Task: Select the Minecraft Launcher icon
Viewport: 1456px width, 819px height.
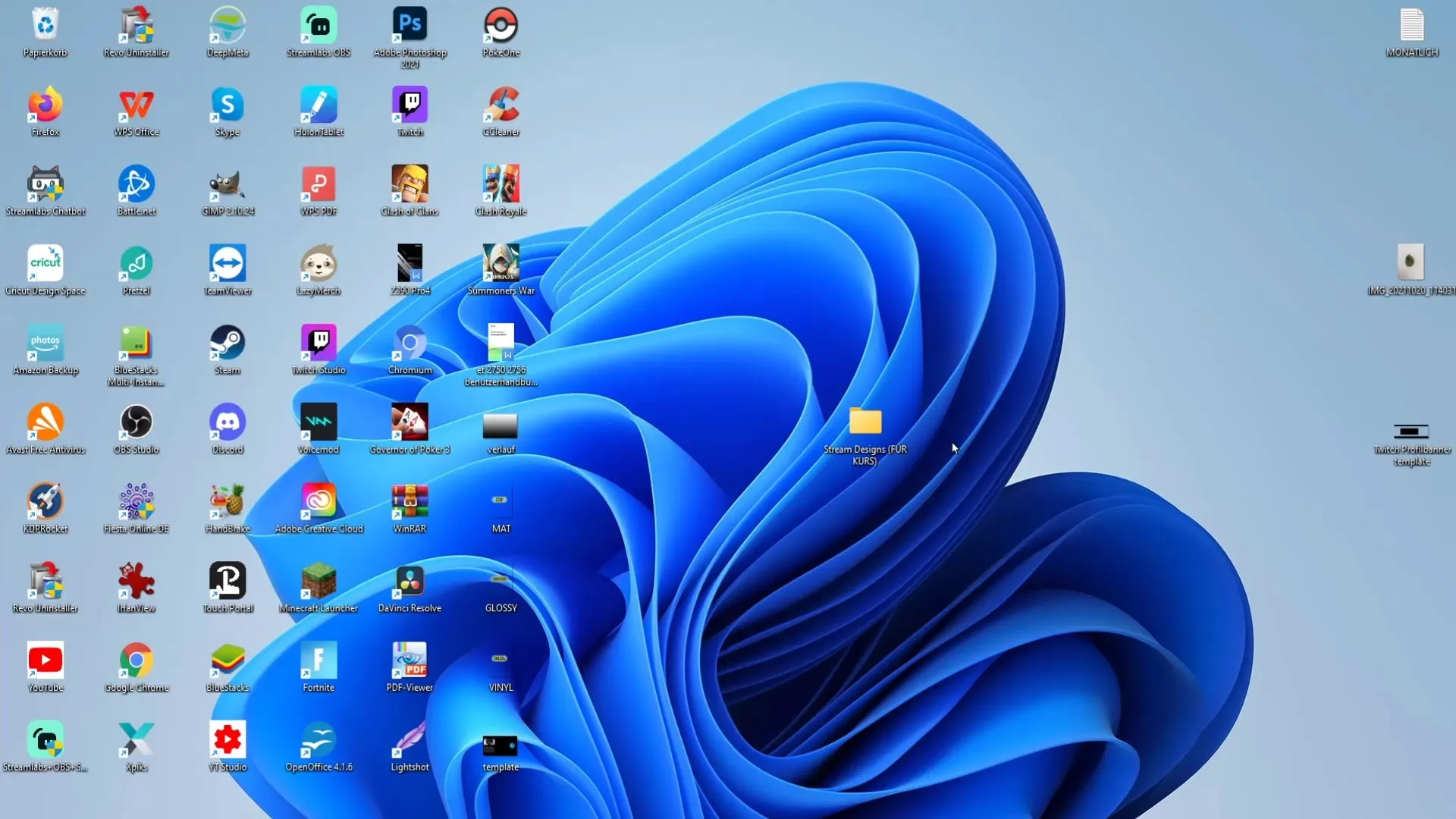Action: pyautogui.click(x=318, y=581)
